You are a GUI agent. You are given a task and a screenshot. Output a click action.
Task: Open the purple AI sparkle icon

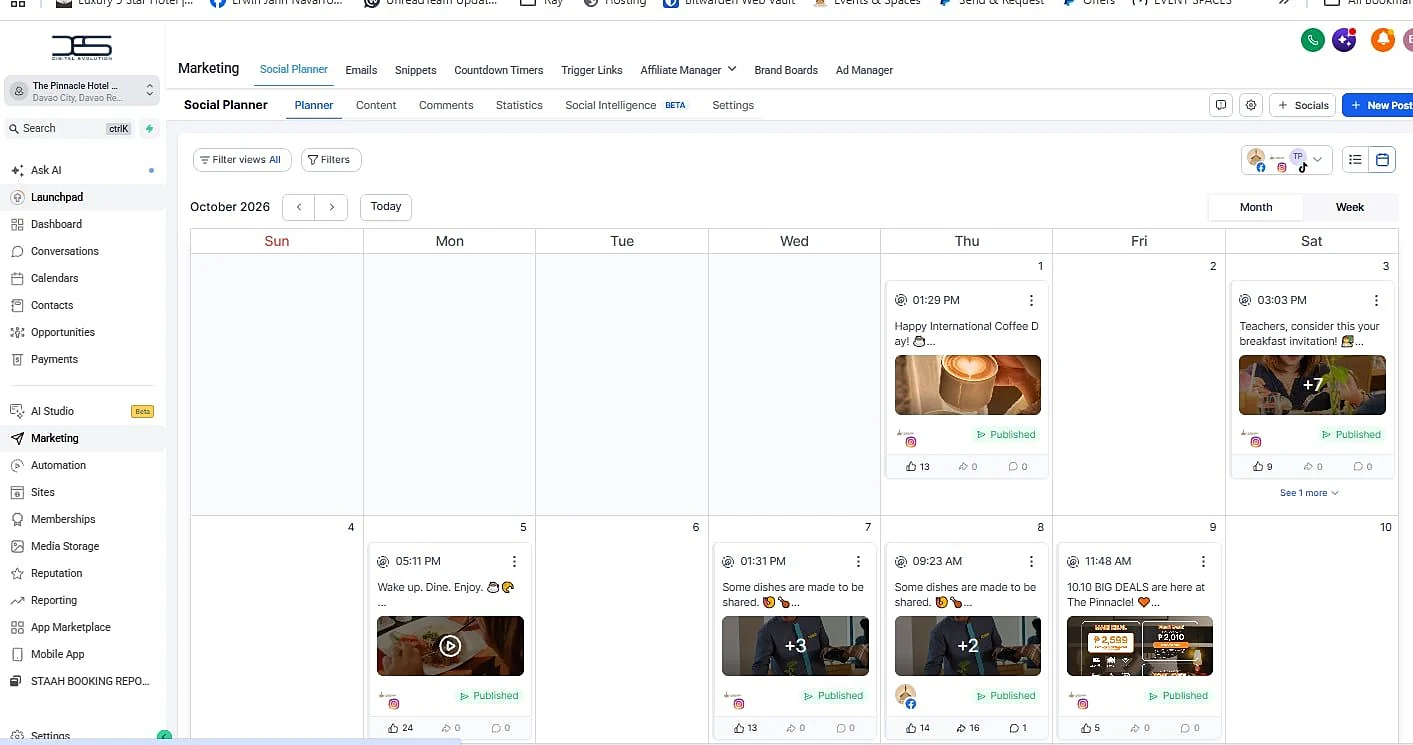pos(1345,40)
